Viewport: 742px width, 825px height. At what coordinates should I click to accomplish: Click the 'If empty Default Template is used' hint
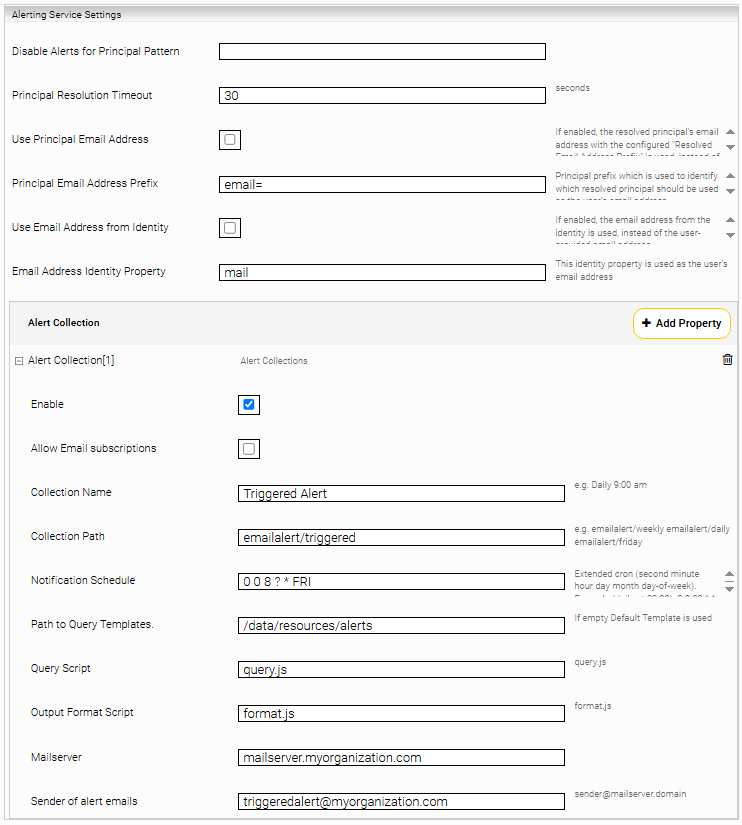coord(643,618)
